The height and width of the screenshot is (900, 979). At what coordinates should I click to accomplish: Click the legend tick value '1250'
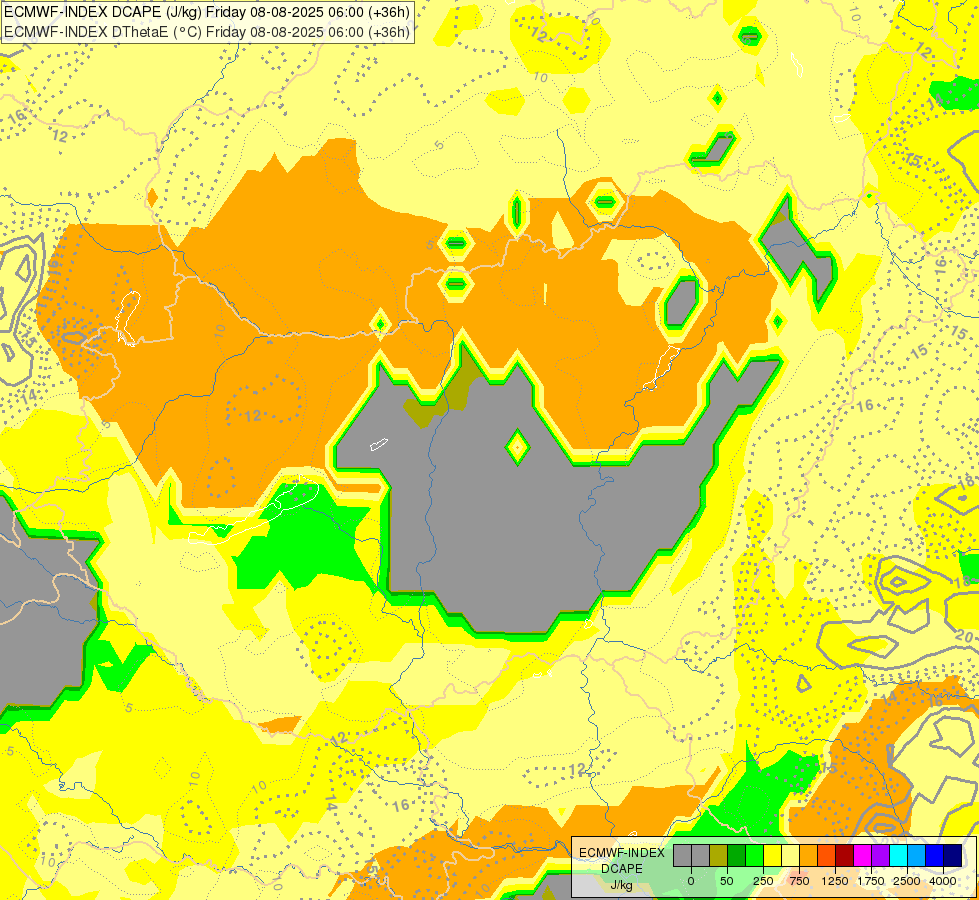pos(835,881)
